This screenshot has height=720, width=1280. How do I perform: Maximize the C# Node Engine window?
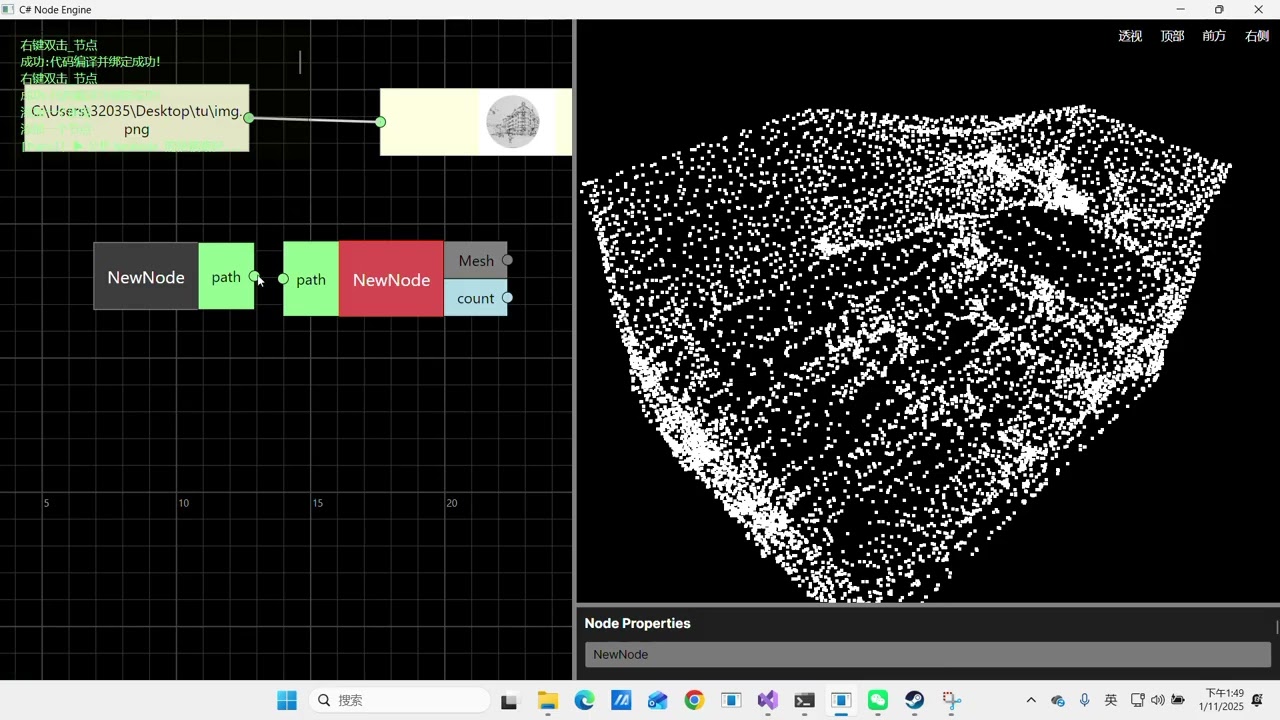(x=1219, y=9)
